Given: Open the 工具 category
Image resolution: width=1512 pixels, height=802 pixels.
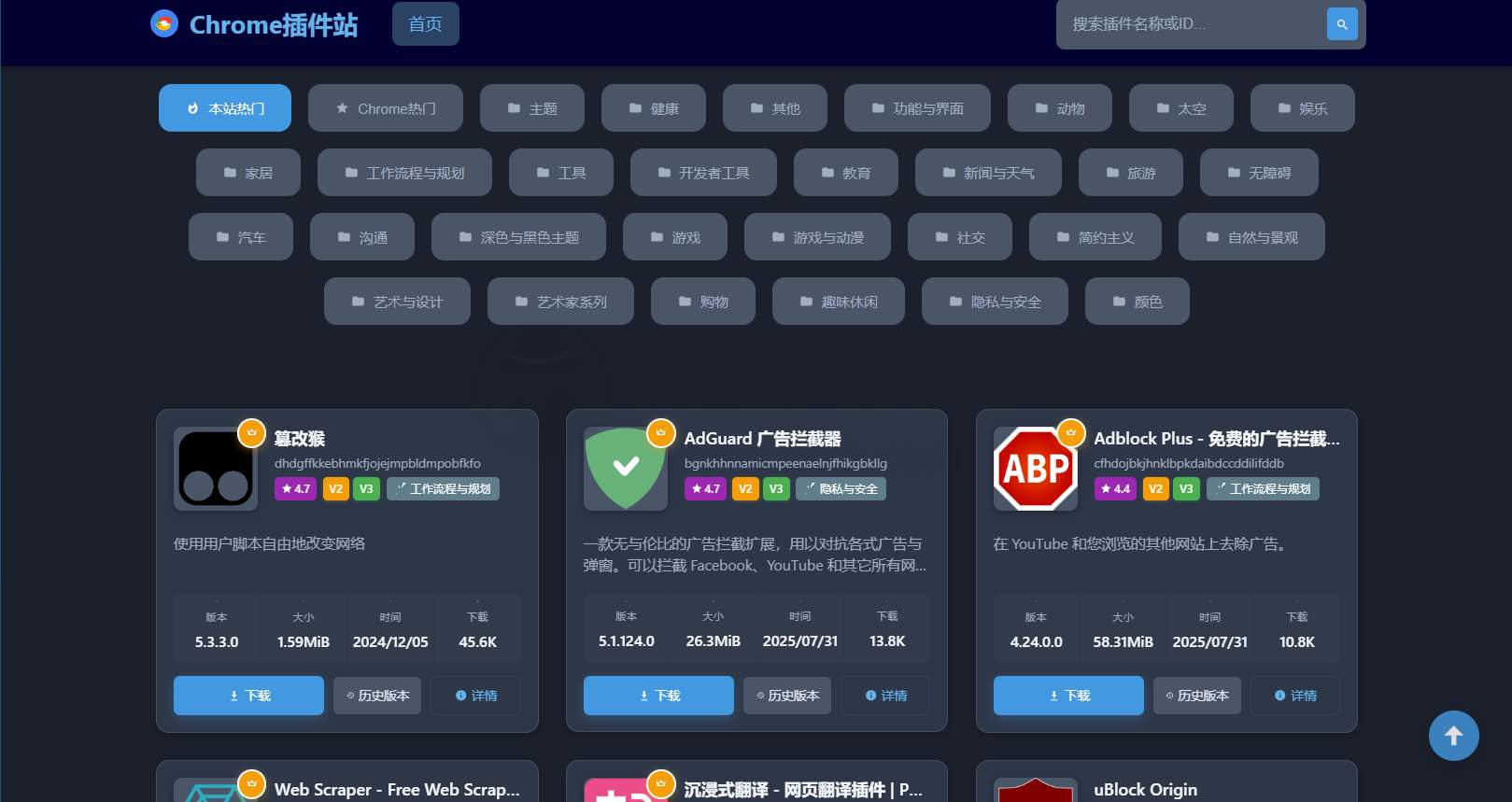Looking at the screenshot, I should coord(561,173).
